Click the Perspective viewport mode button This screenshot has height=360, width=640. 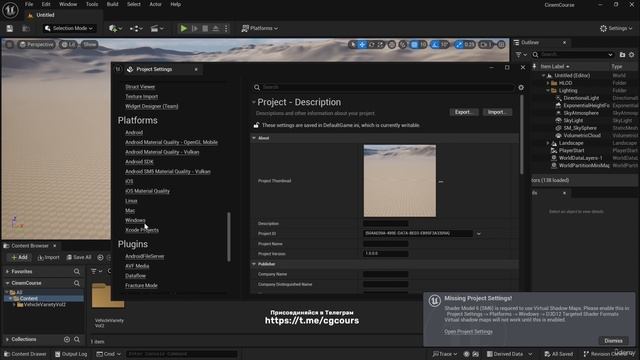click(x=37, y=44)
